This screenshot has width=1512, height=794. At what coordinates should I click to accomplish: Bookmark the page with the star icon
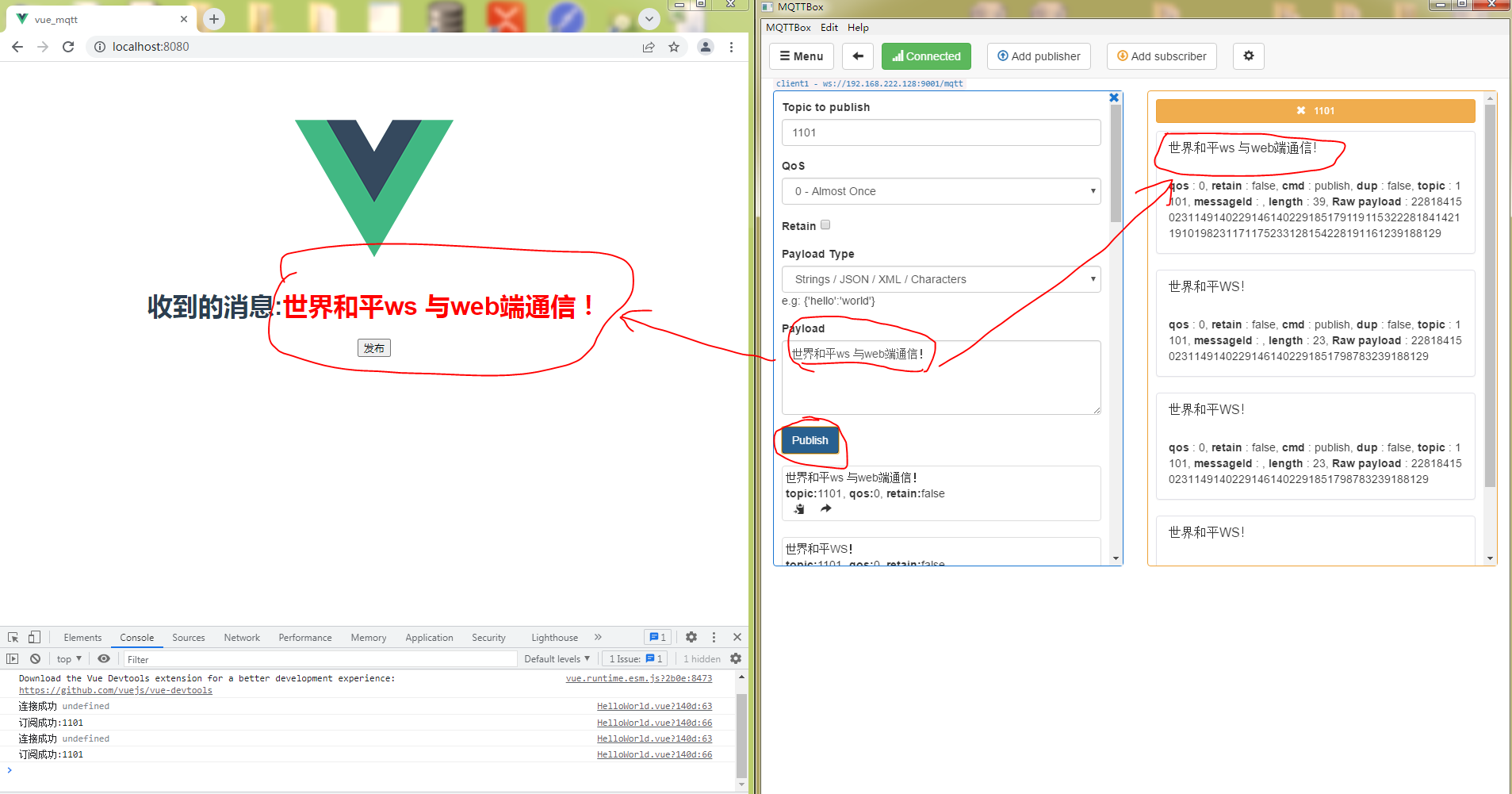point(673,47)
